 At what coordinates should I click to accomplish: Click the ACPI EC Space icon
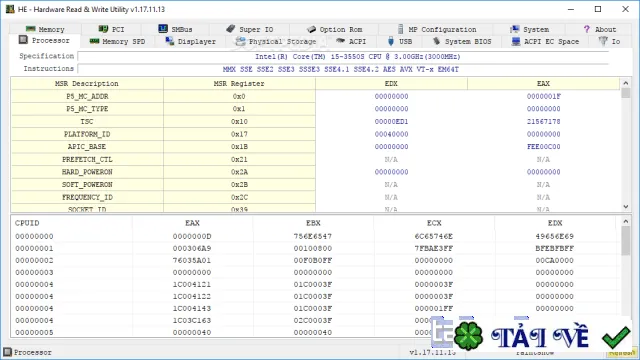point(516,41)
